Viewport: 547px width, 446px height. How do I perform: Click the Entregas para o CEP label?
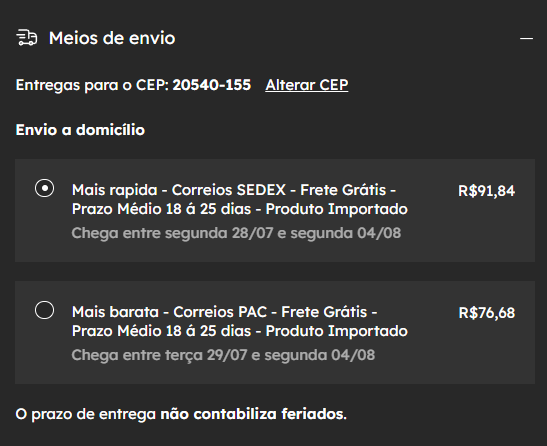point(92,85)
